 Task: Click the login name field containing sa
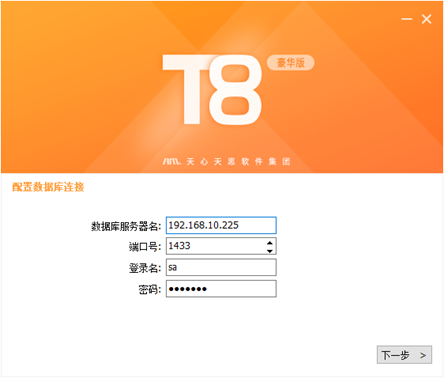coord(221,267)
